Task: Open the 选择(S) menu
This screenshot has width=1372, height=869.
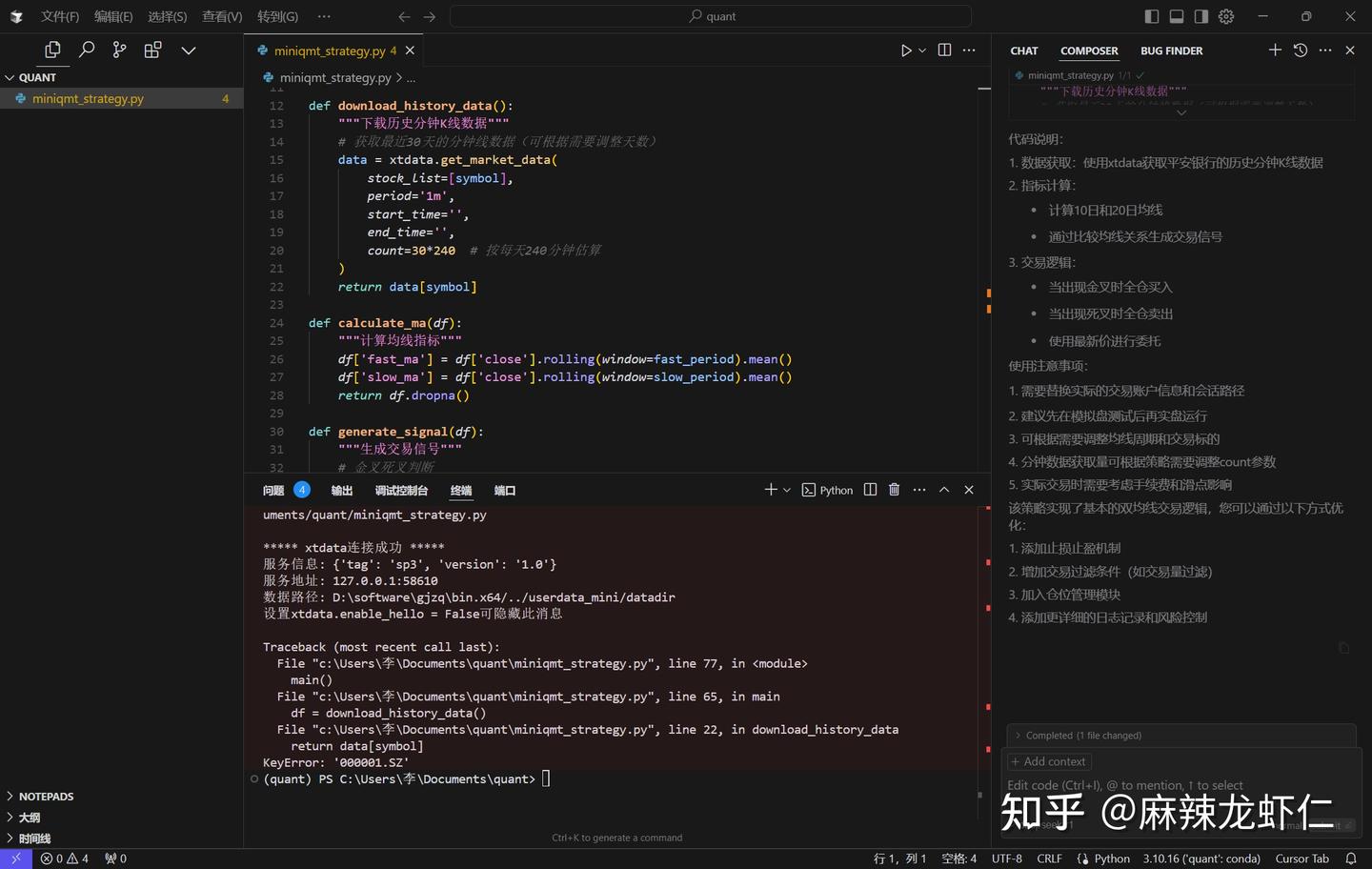Action: coord(168,16)
